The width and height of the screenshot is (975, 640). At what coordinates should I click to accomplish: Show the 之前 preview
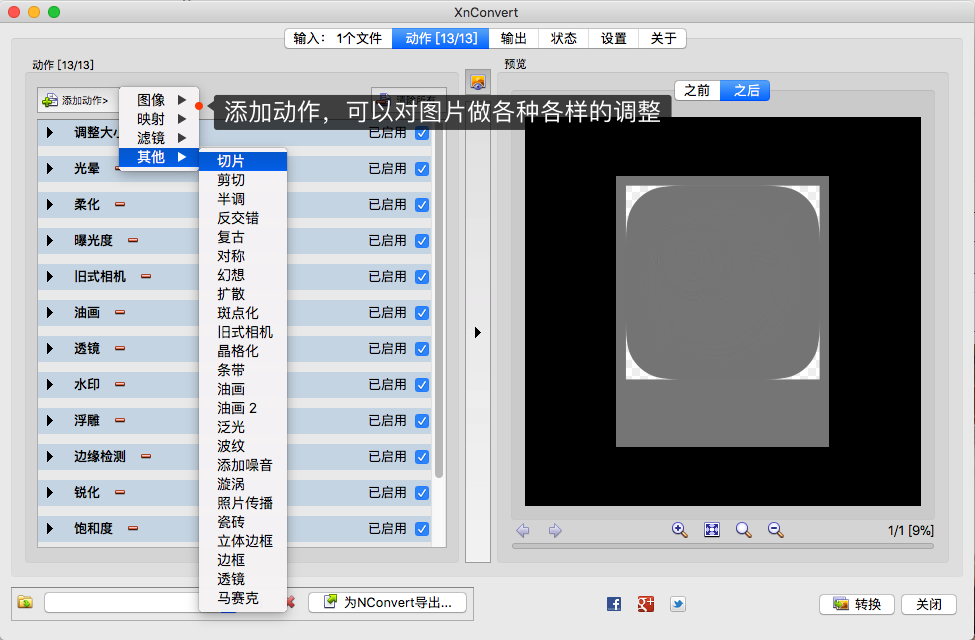tap(697, 91)
